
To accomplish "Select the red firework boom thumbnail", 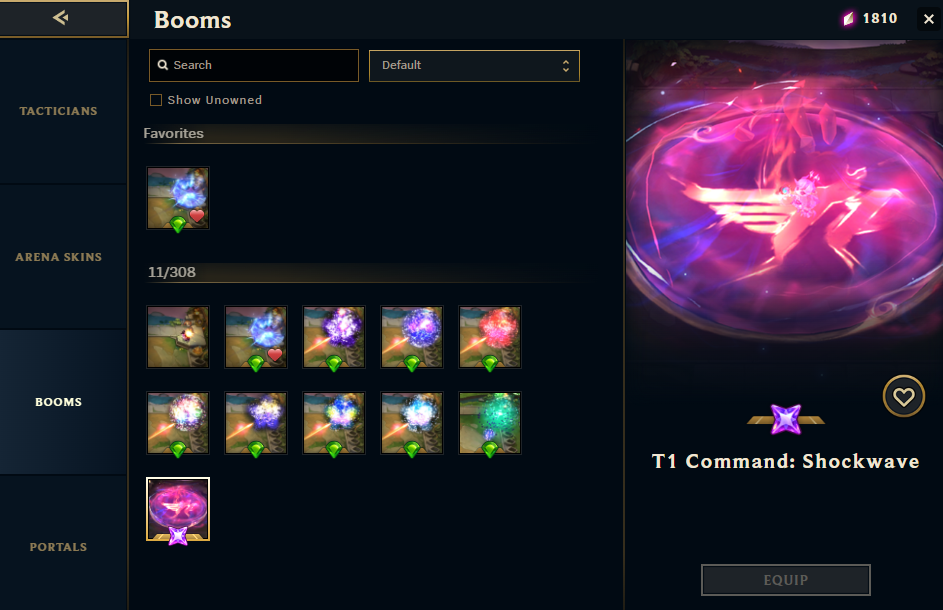I will 490,337.
